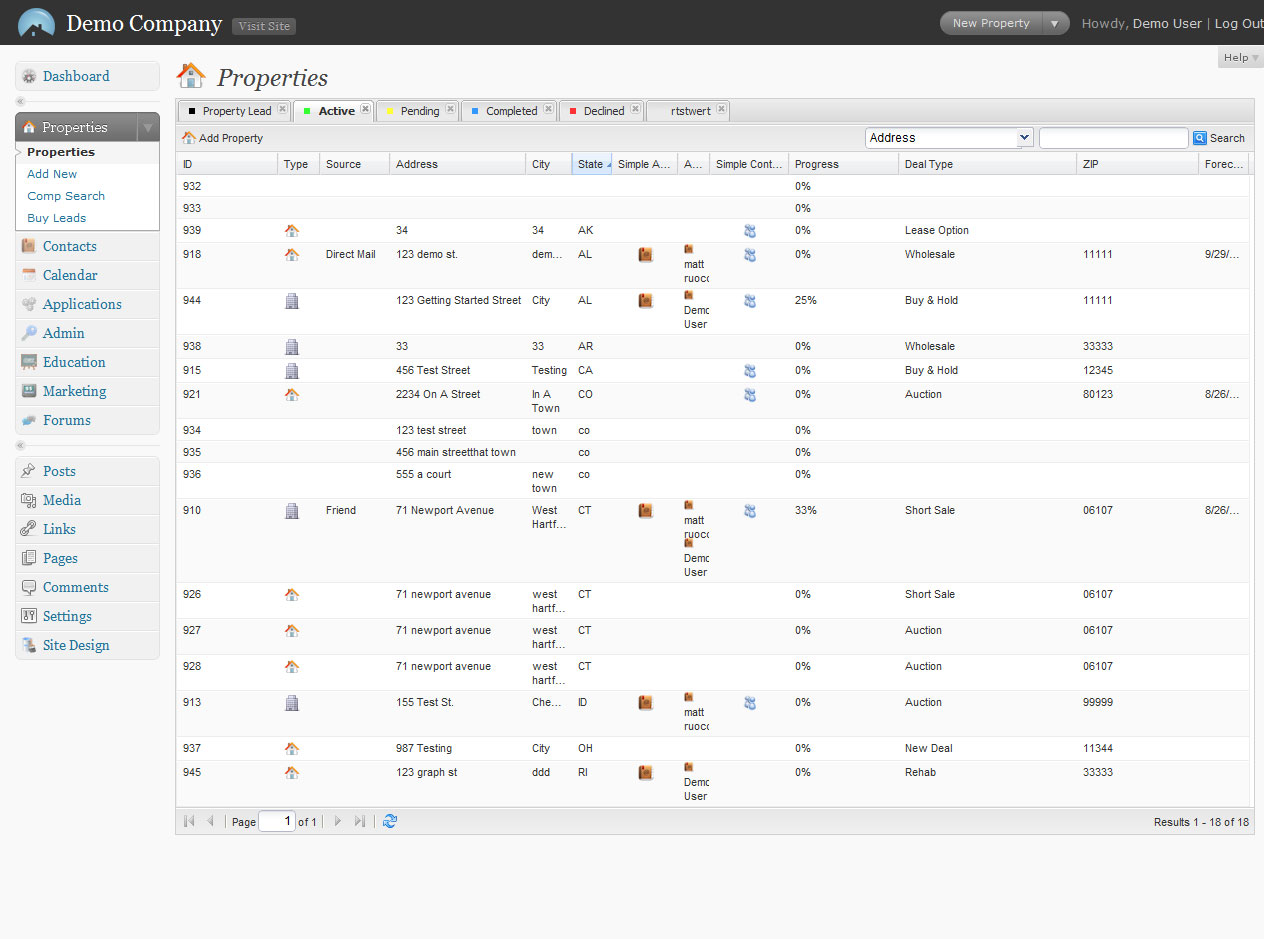Click the building type icon in row 944
This screenshot has height=939, width=1264.
pos(292,301)
